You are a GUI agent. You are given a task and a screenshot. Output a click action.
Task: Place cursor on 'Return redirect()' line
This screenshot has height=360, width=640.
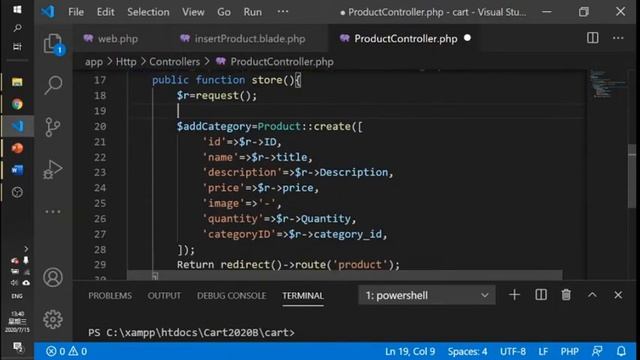tap(288, 264)
